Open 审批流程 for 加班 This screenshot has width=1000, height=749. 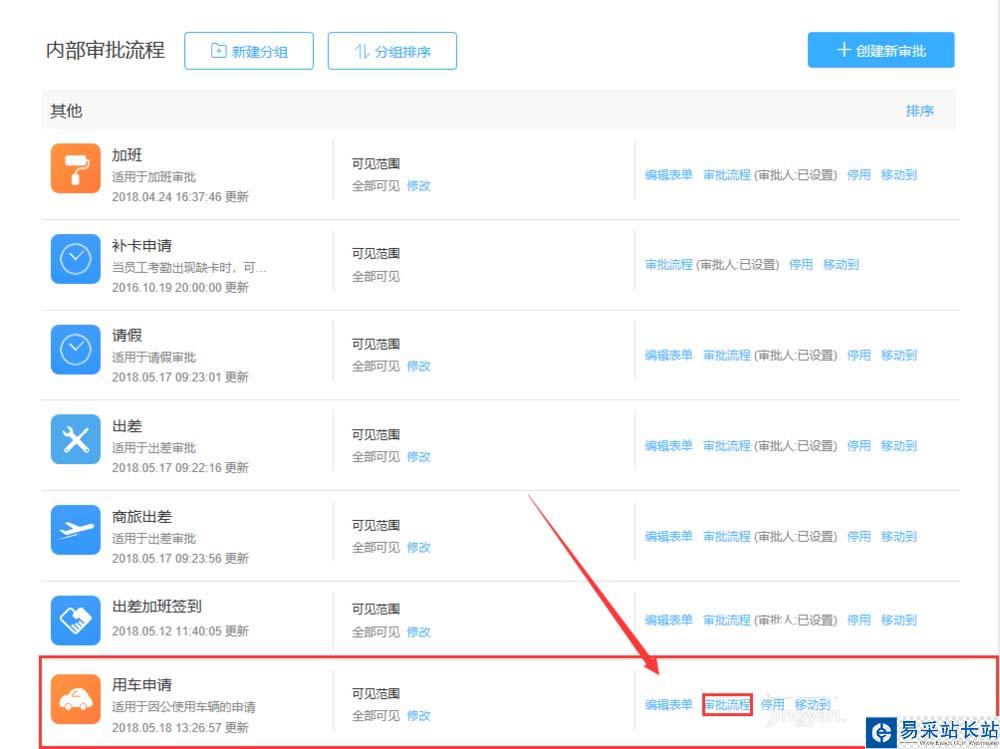coord(726,175)
